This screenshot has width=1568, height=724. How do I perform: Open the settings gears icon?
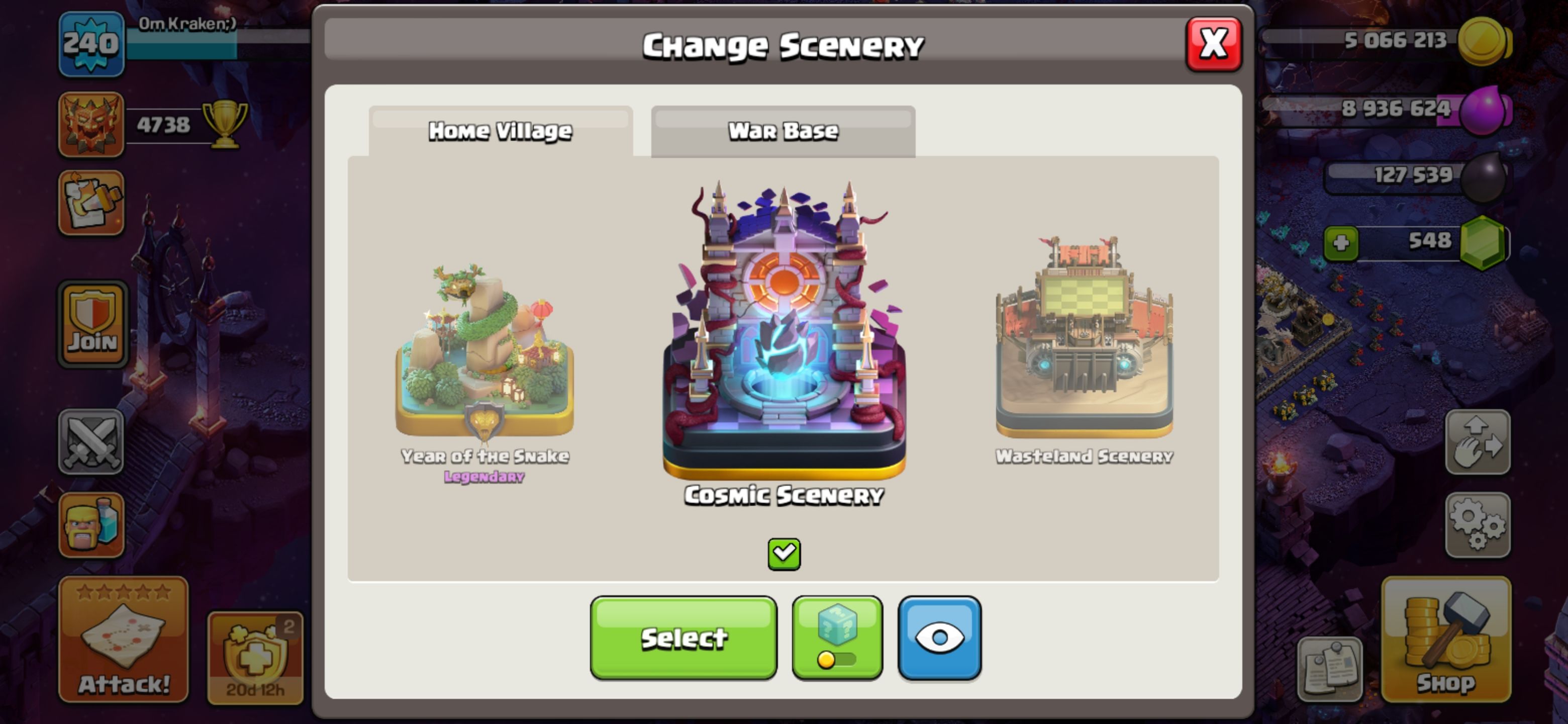click(x=1478, y=525)
